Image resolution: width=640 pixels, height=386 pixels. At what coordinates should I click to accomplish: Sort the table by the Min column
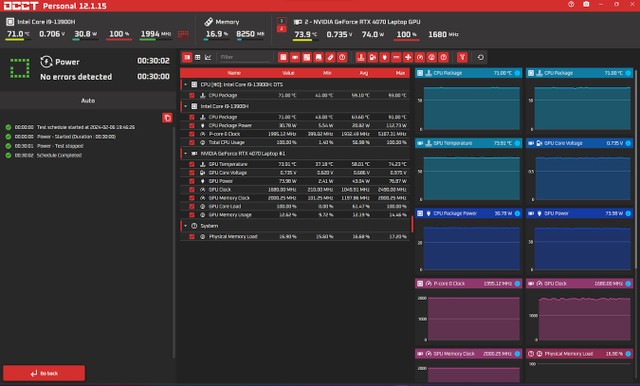[327, 73]
